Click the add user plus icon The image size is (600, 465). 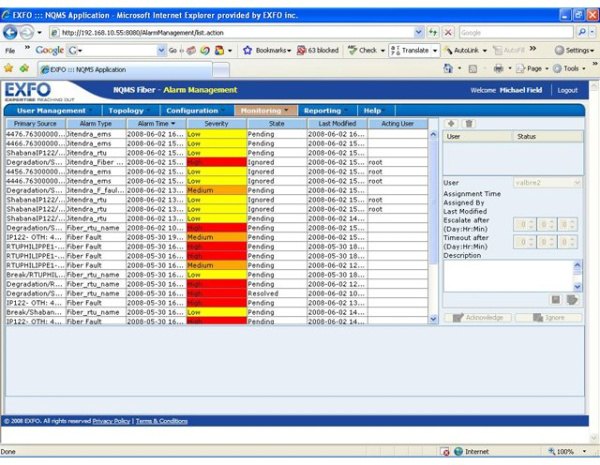click(452, 123)
